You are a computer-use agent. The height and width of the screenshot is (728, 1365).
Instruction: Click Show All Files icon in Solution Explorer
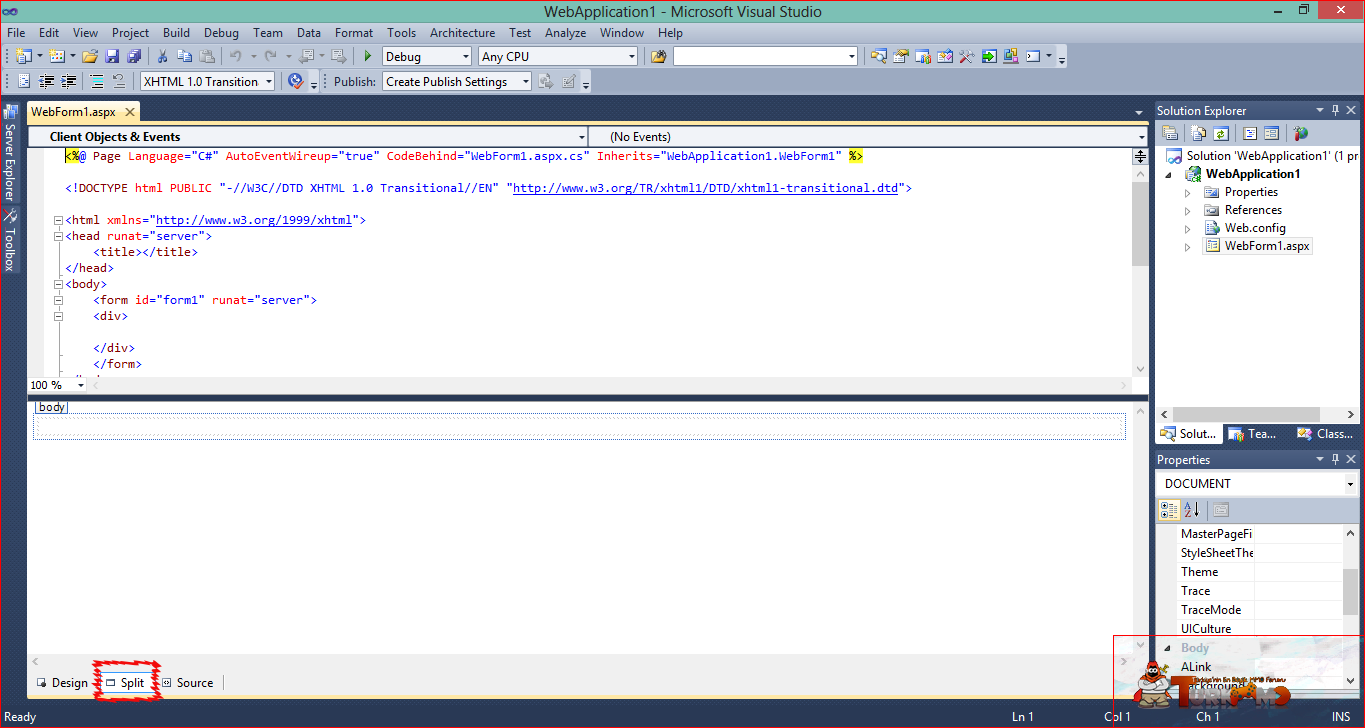(1198, 133)
